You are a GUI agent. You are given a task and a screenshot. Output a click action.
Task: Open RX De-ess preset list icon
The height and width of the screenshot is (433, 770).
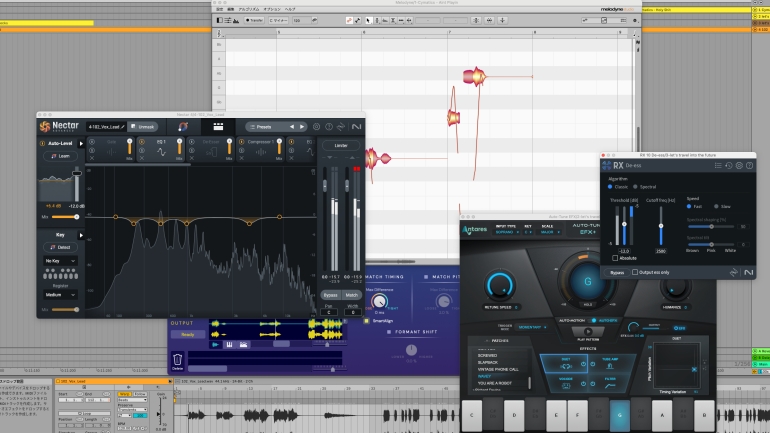coord(718,166)
